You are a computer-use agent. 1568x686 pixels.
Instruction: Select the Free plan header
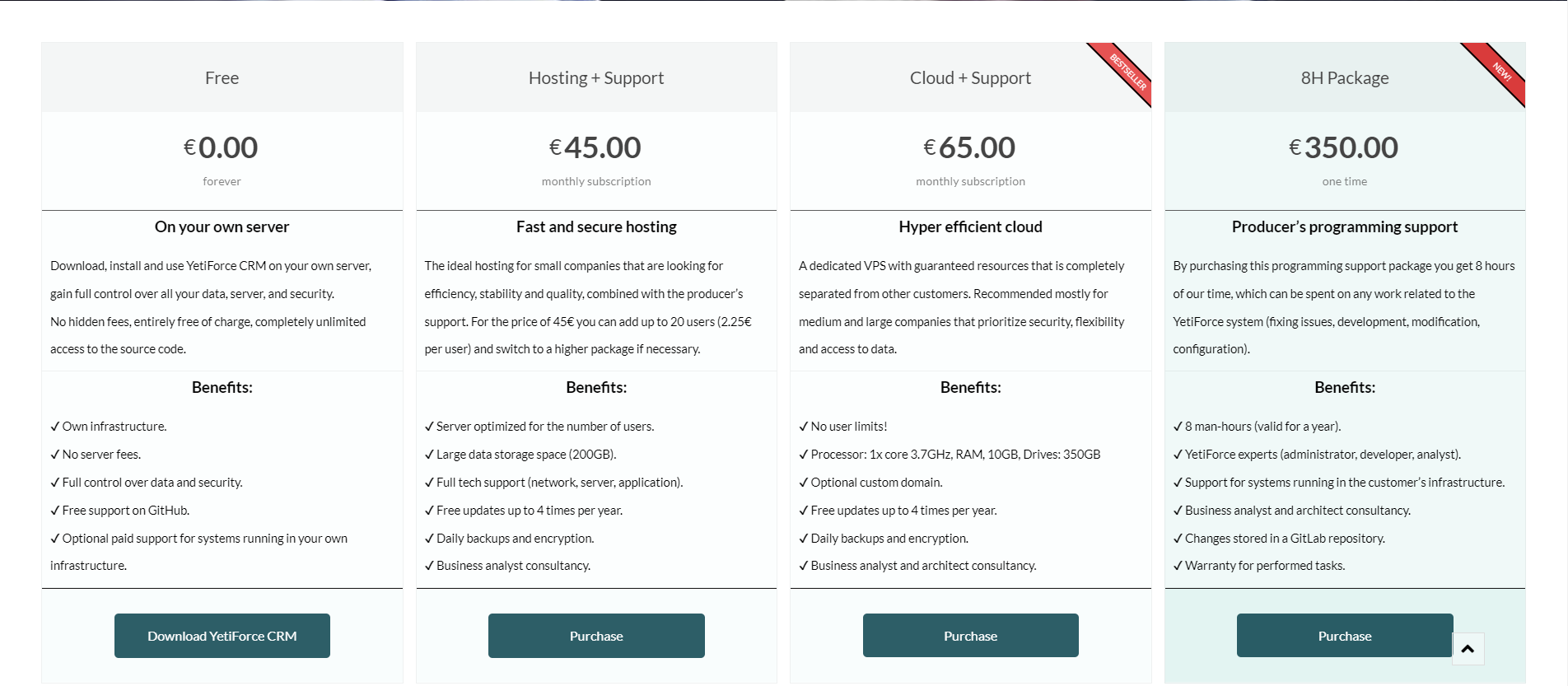(x=222, y=78)
